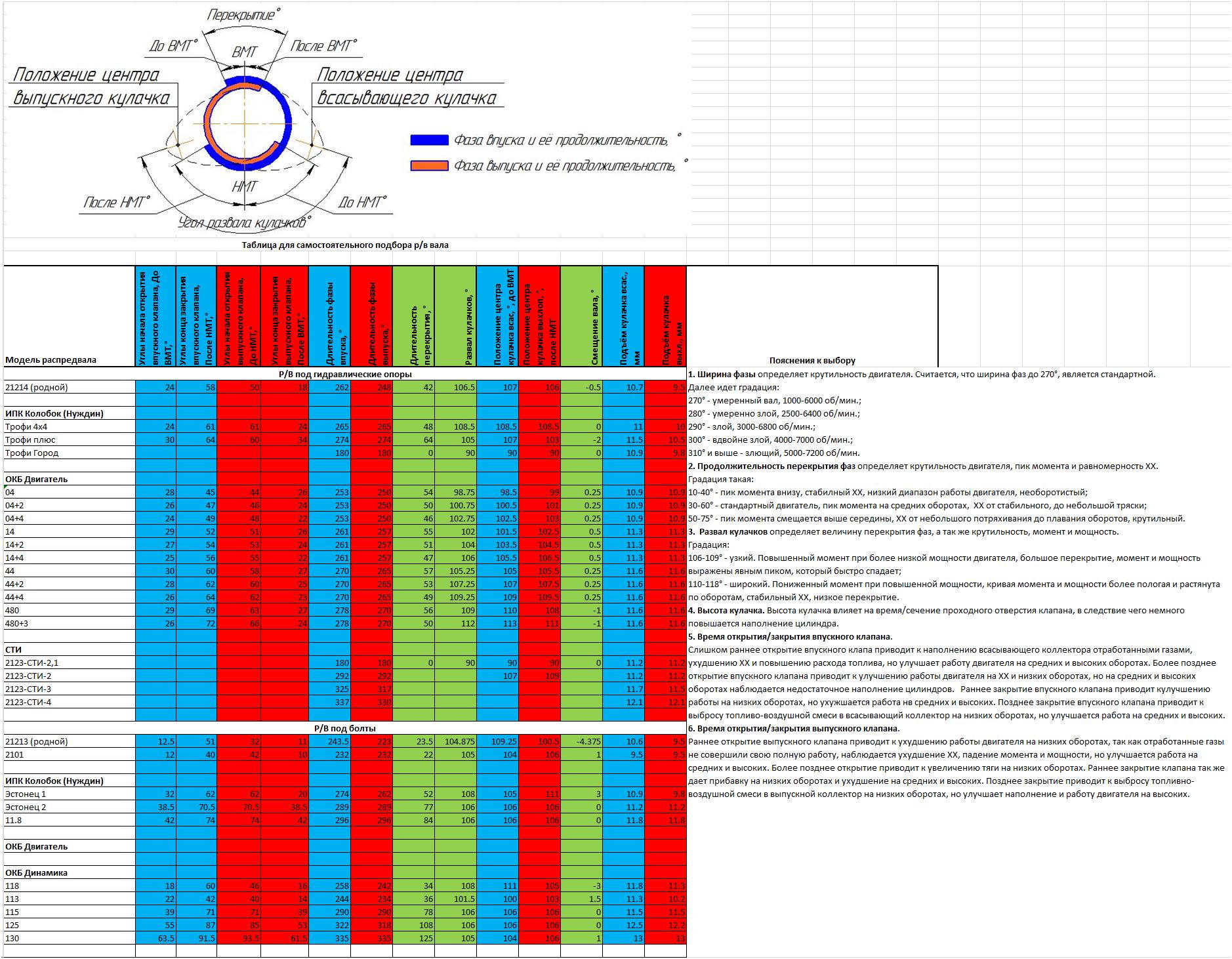The height and width of the screenshot is (959, 1232).
Task: Click explanation heading '3. Развал кулачков'
Action: coord(728,531)
